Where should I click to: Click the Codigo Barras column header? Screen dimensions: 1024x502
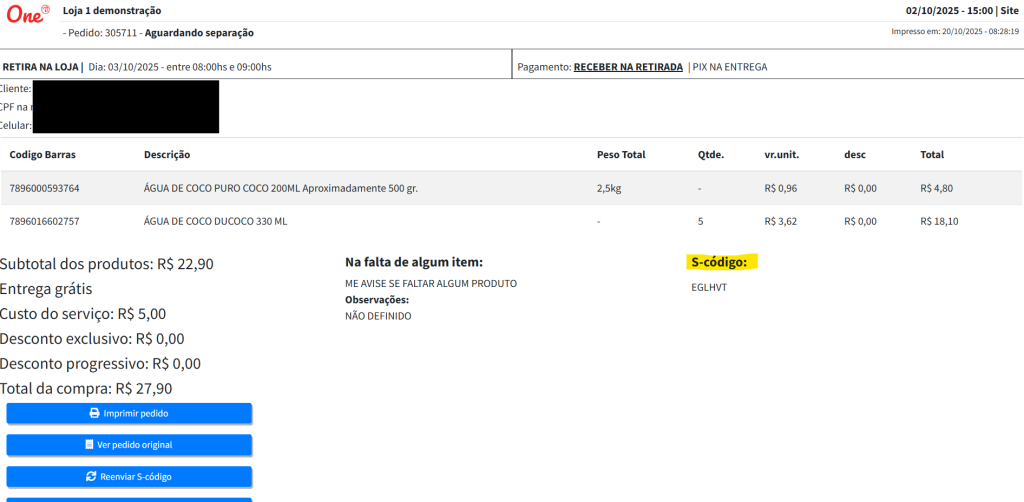pyautogui.click(x=42, y=155)
